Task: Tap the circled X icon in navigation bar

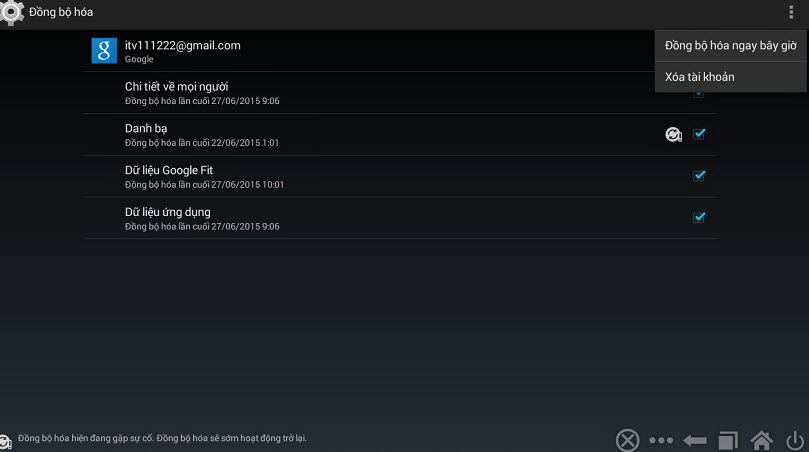Action: tap(627, 441)
